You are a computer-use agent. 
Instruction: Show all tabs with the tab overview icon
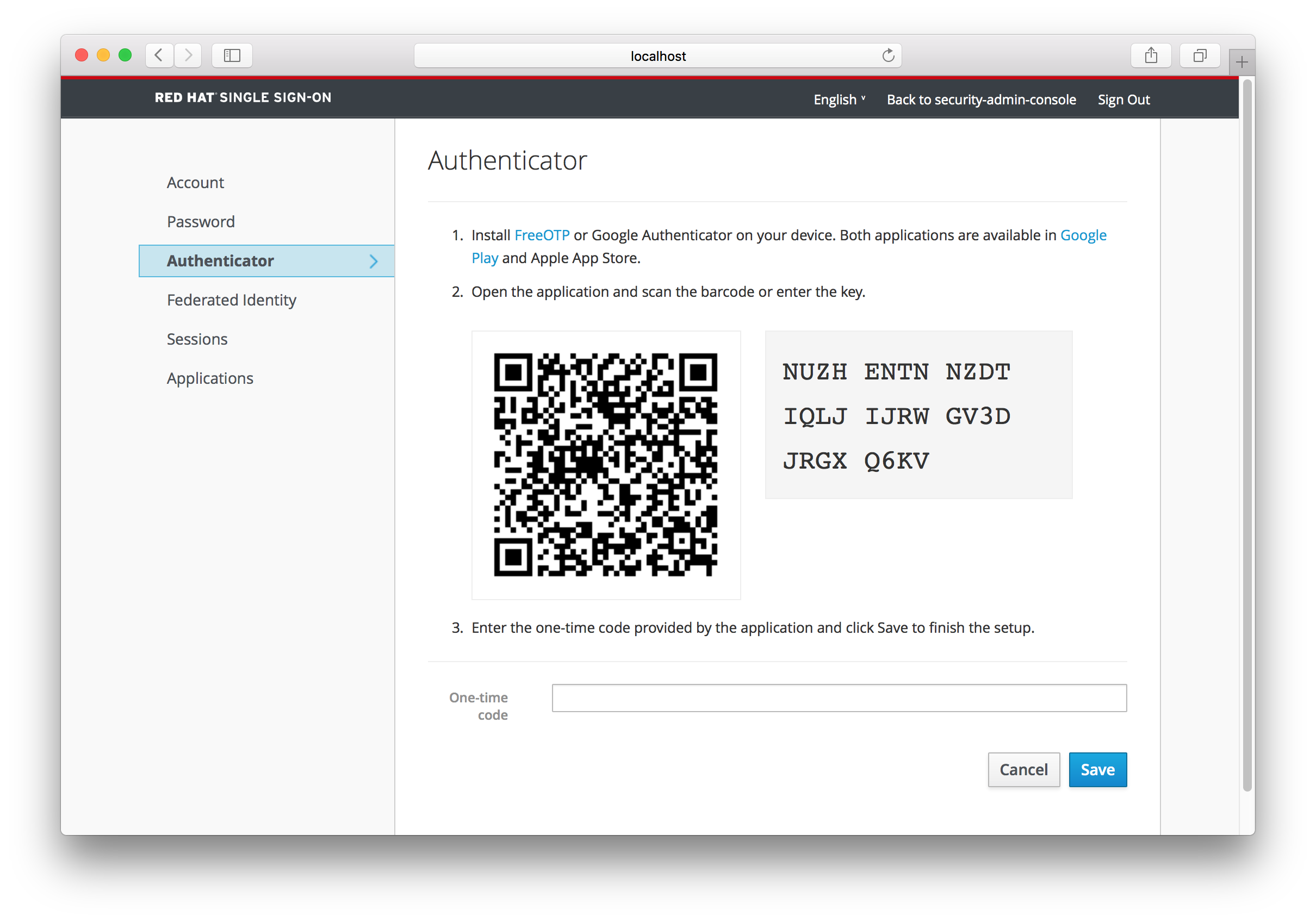point(1200,55)
